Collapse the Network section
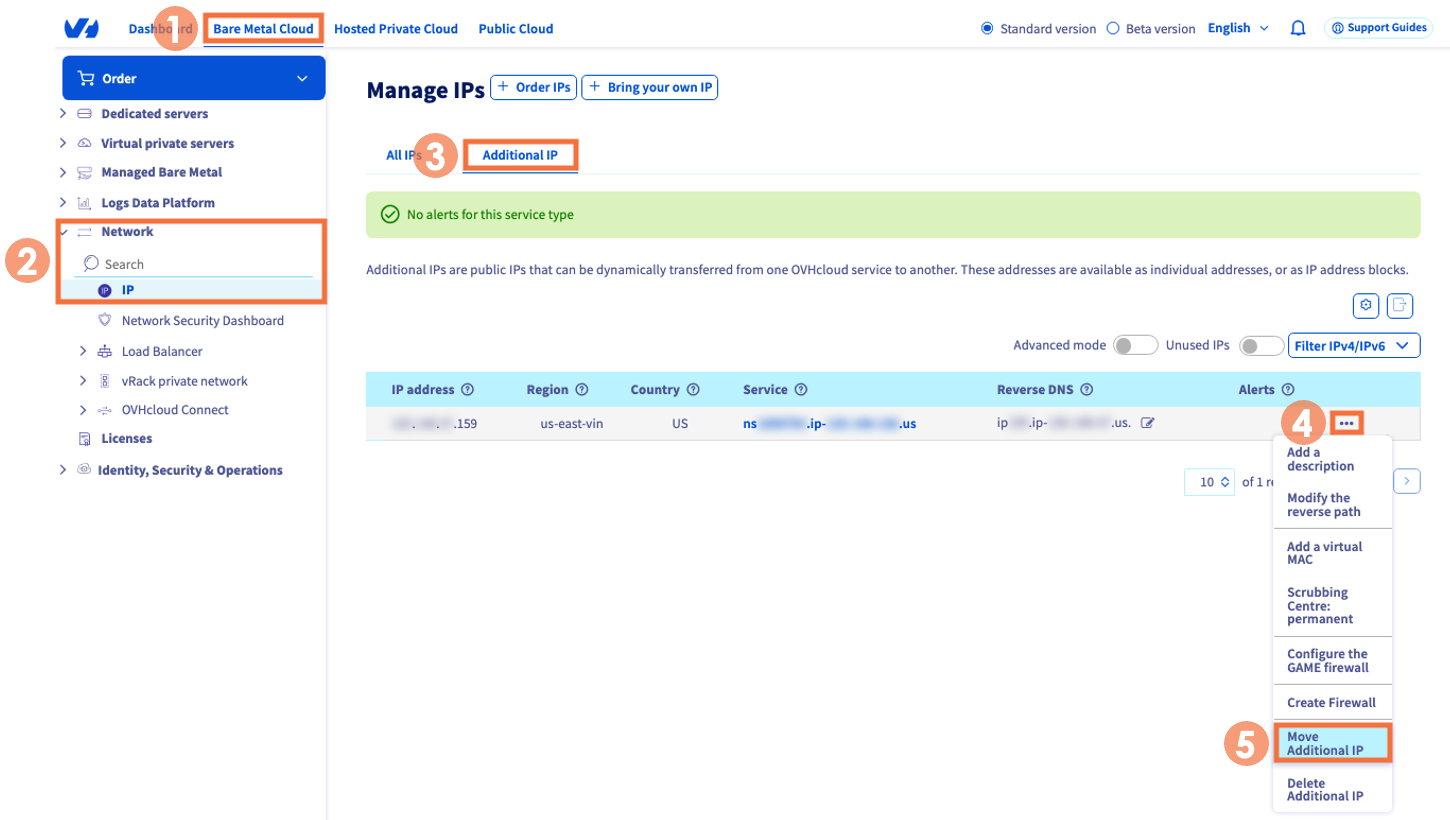The width and height of the screenshot is (1450, 820). (x=64, y=231)
